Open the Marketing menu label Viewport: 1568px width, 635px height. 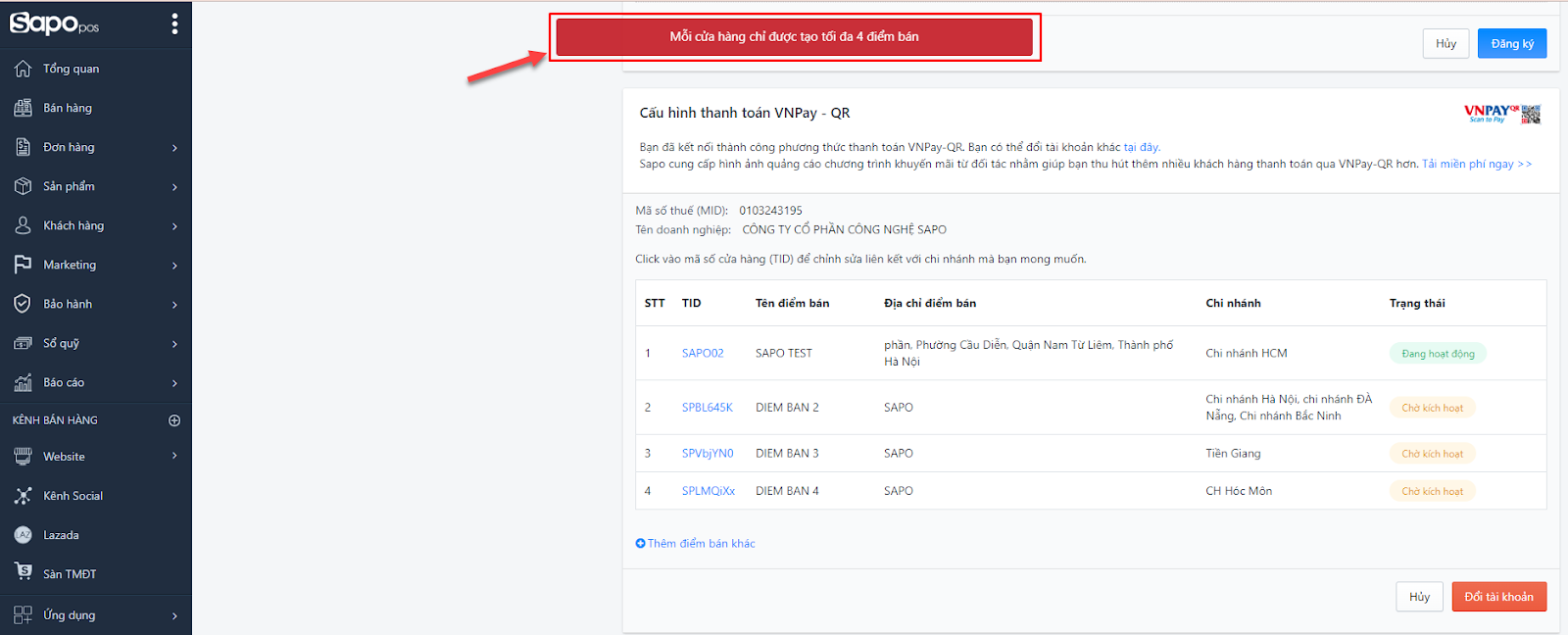coord(70,265)
